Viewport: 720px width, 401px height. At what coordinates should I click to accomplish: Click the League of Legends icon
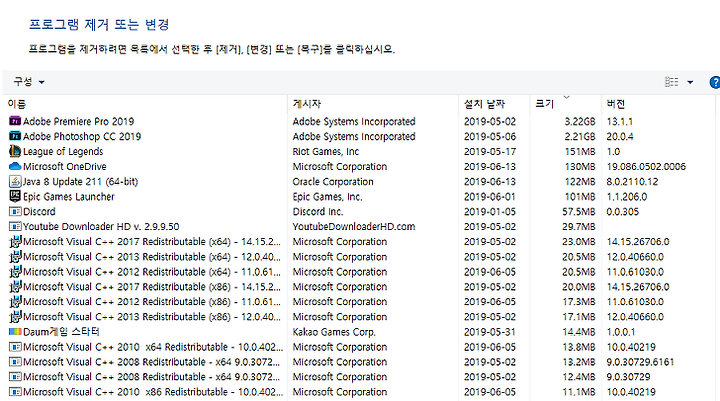click(15, 151)
